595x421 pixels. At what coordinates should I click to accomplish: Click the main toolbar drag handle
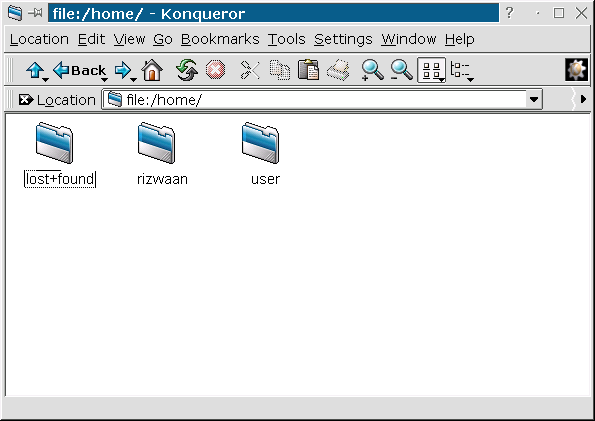(x=10, y=70)
